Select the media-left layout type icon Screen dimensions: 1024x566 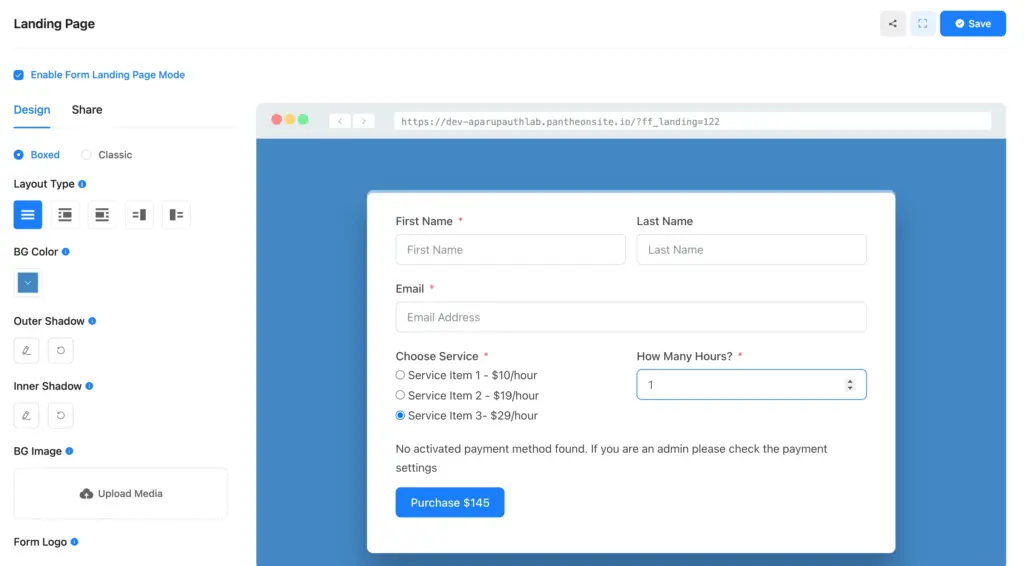click(x=176, y=215)
